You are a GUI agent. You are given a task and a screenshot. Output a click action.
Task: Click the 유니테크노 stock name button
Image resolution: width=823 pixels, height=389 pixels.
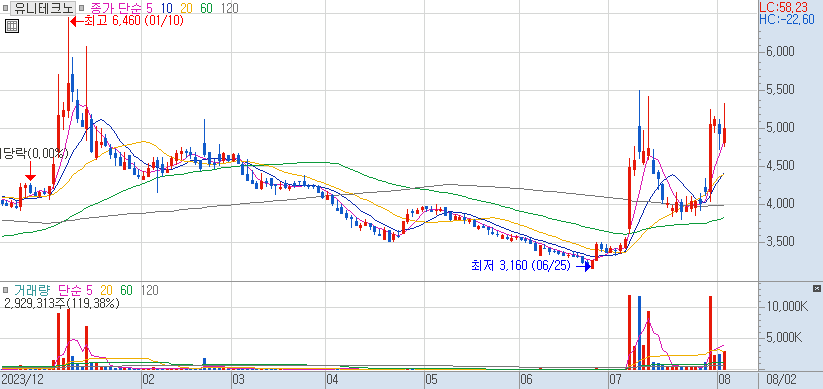click(x=43, y=8)
